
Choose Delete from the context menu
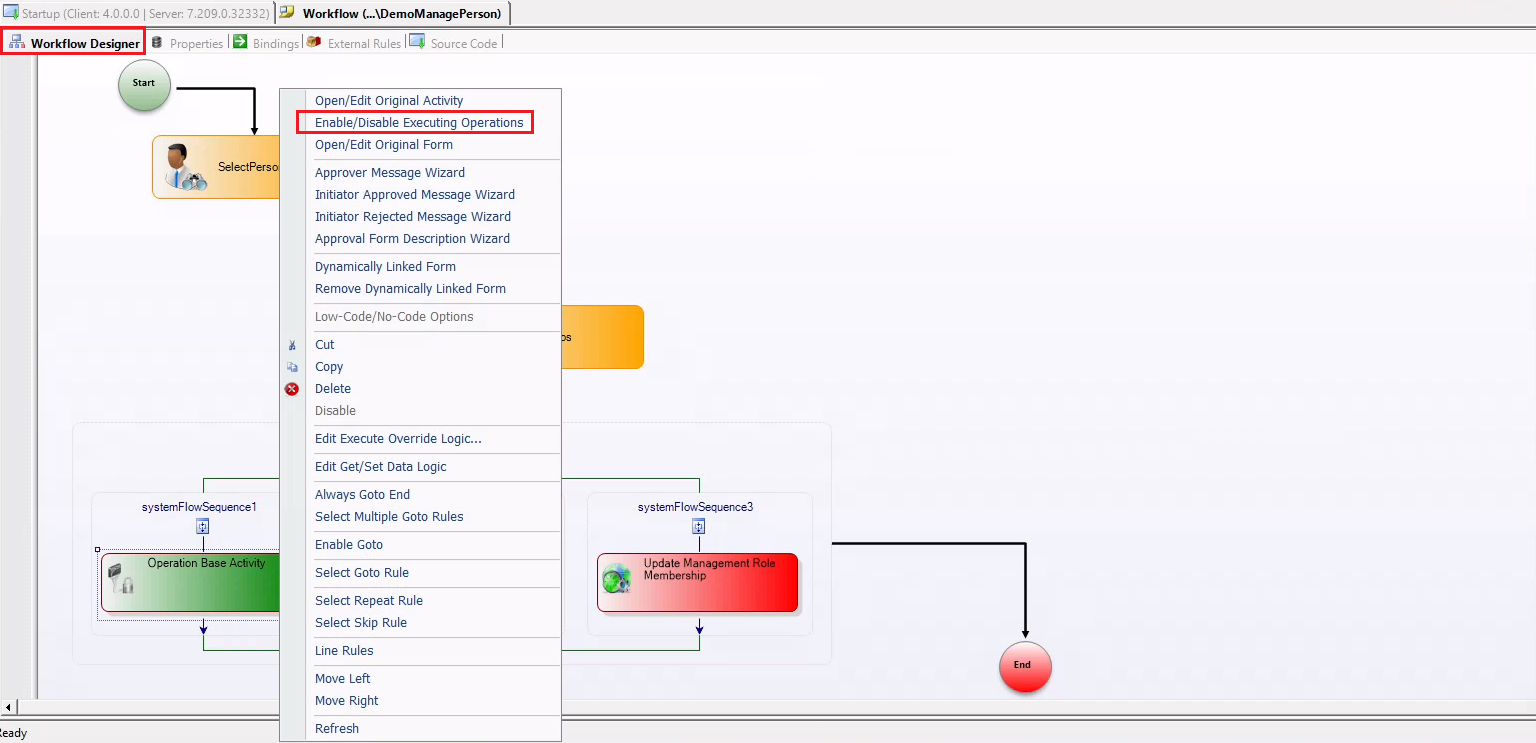coord(333,389)
